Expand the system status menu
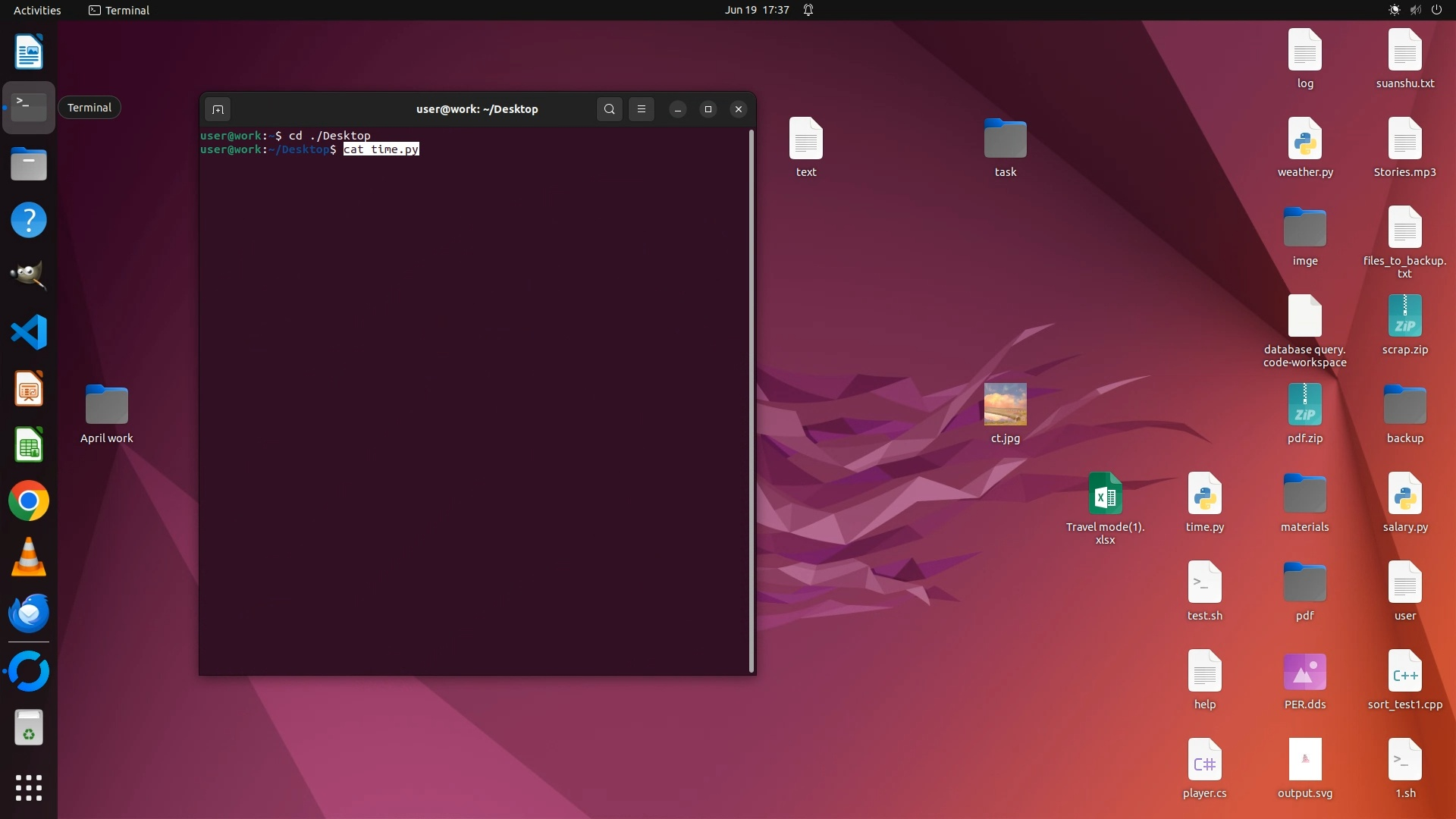 point(1414,10)
